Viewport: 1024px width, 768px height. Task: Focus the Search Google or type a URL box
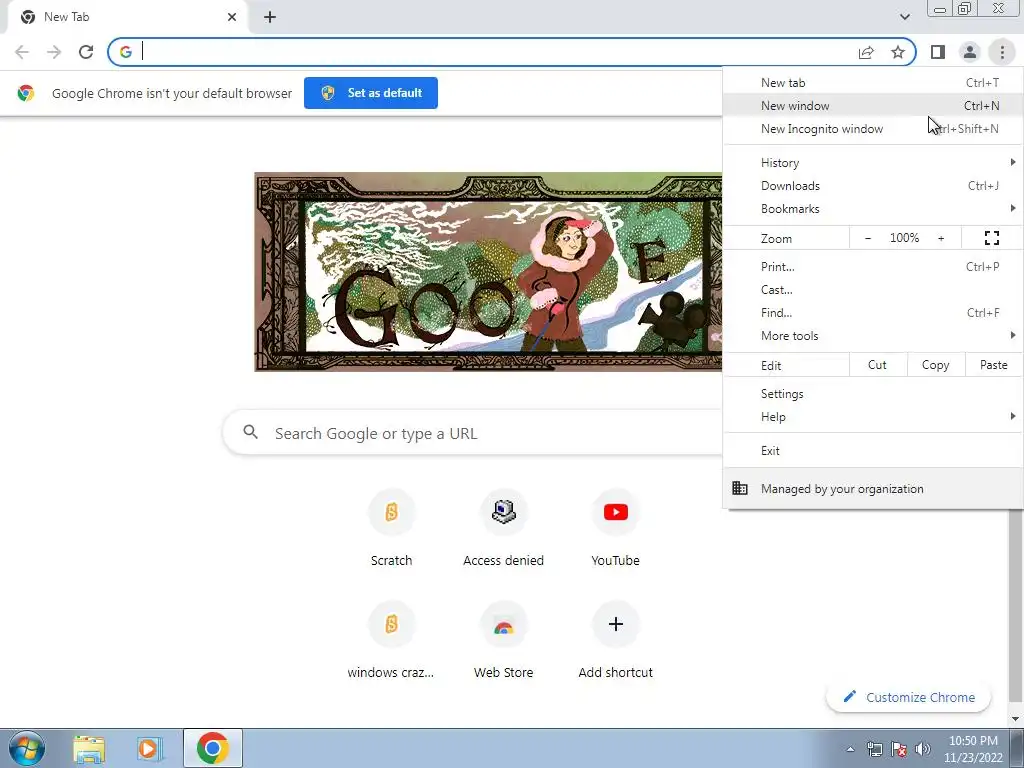coord(473,433)
